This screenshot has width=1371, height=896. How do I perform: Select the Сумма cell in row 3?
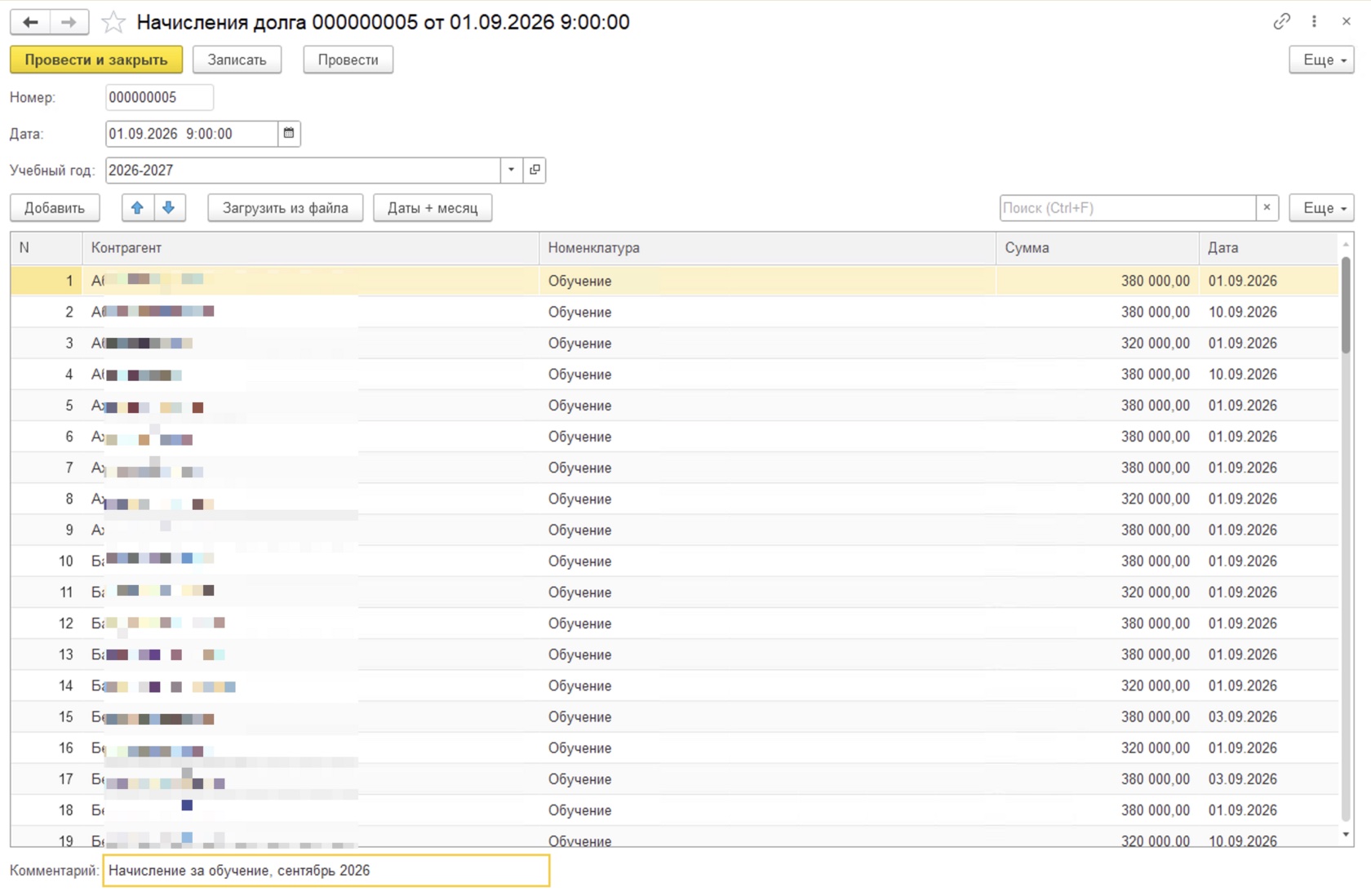pyautogui.click(x=1097, y=343)
